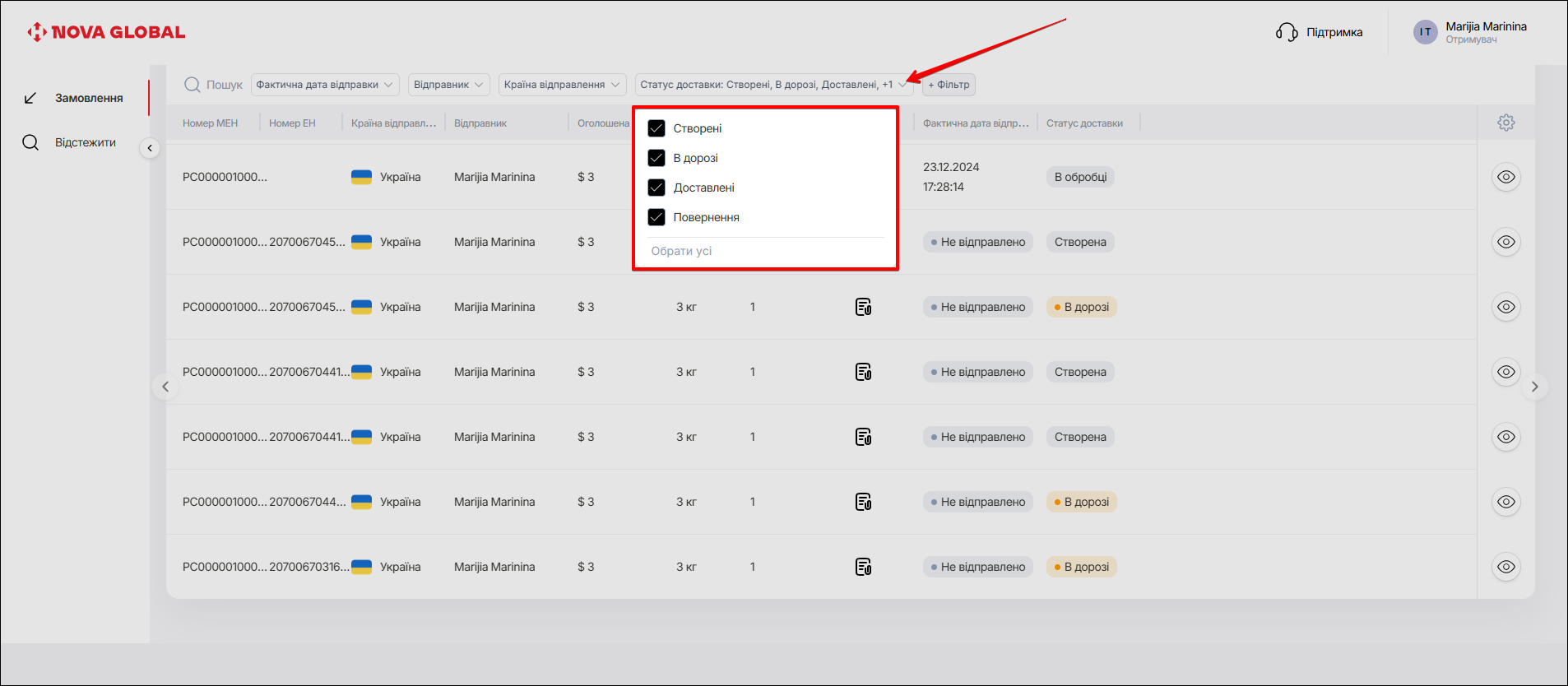Uncheck the Доставлені checkbox
Viewport: 1568px width, 686px height.
[656, 188]
